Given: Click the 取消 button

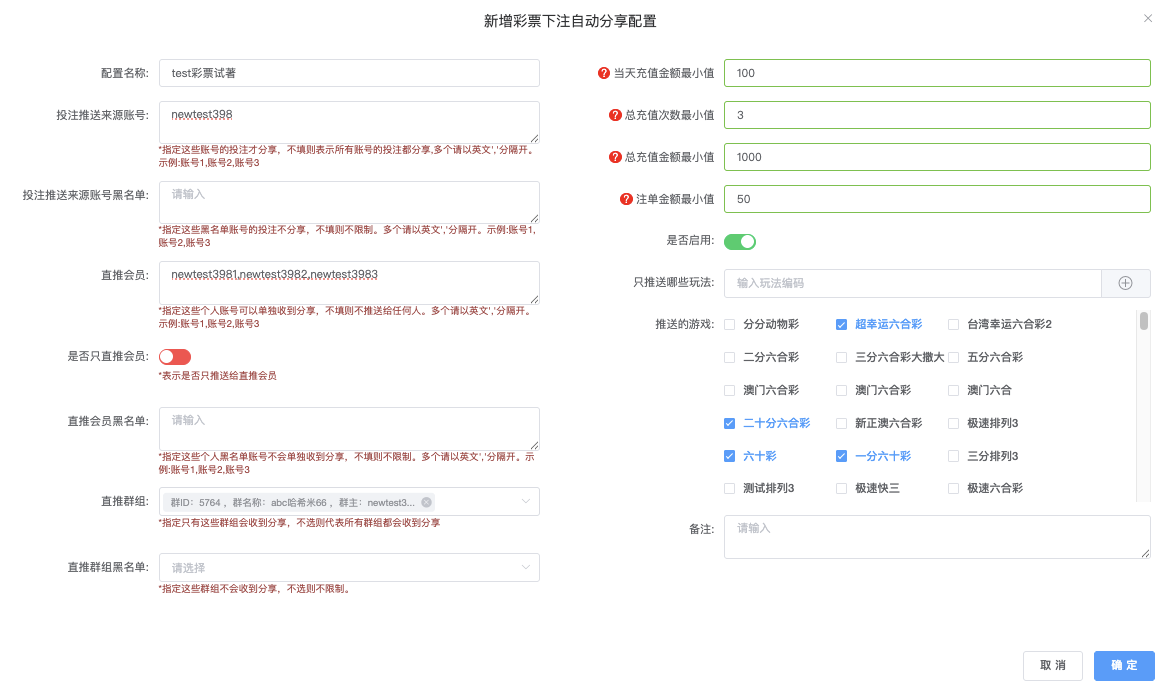Looking at the screenshot, I should tap(1052, 666).
